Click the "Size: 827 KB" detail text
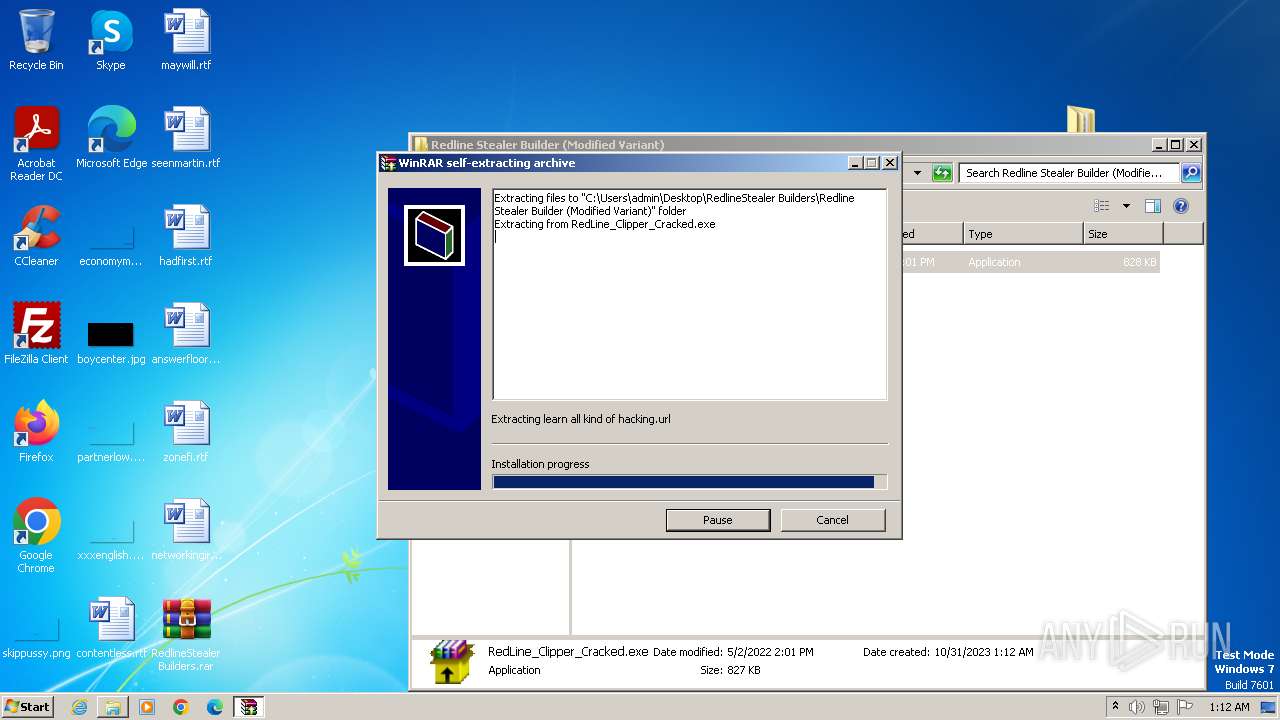1280x720 pixels. pos(730,670)
